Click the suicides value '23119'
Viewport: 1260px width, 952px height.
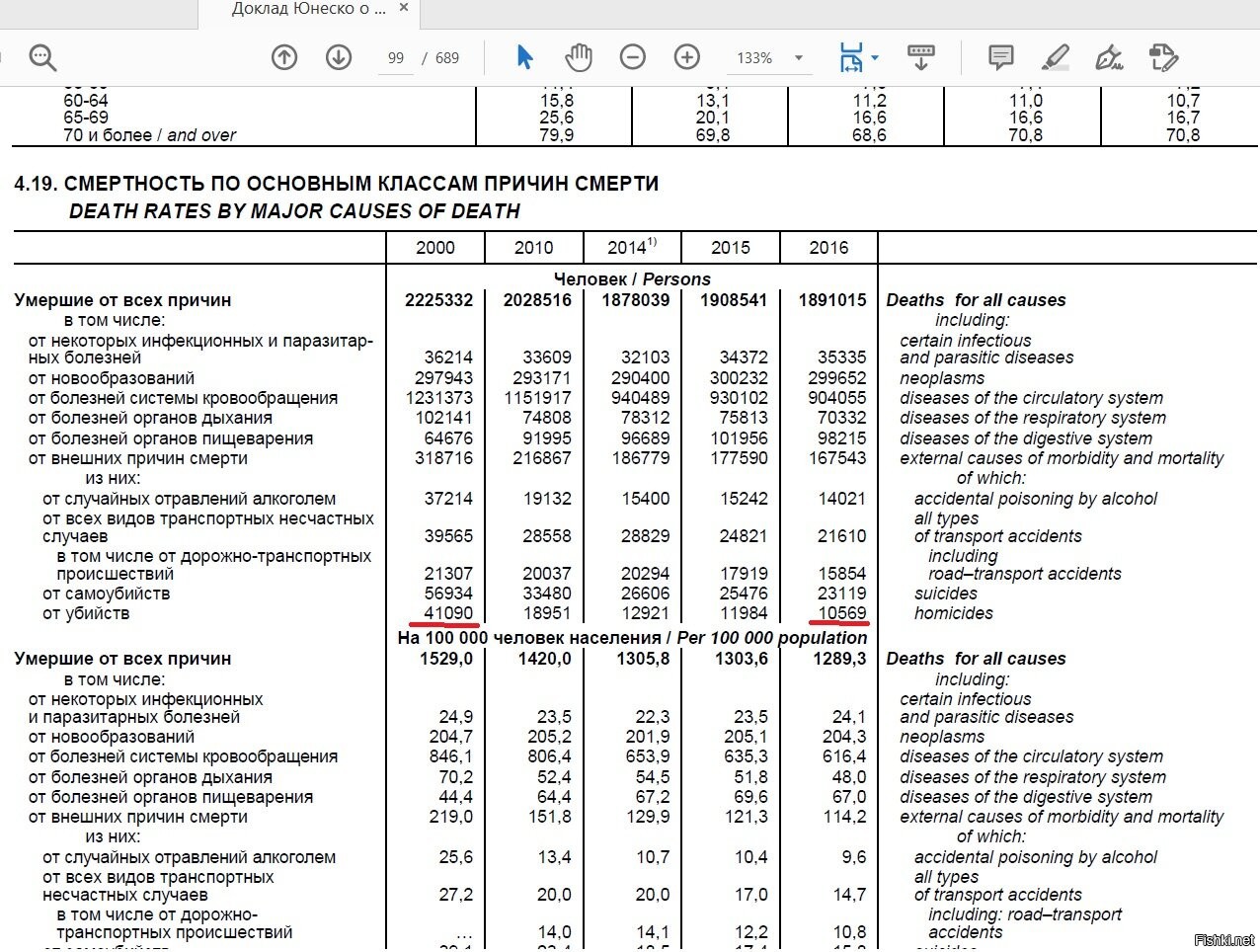(841, 594)
